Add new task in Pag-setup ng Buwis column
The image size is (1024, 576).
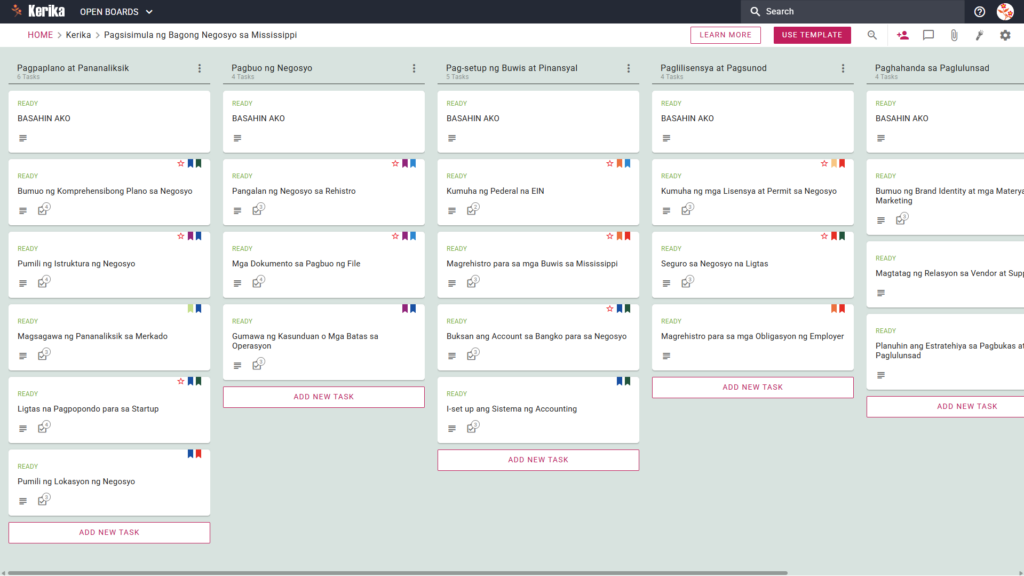click(538, 460)
